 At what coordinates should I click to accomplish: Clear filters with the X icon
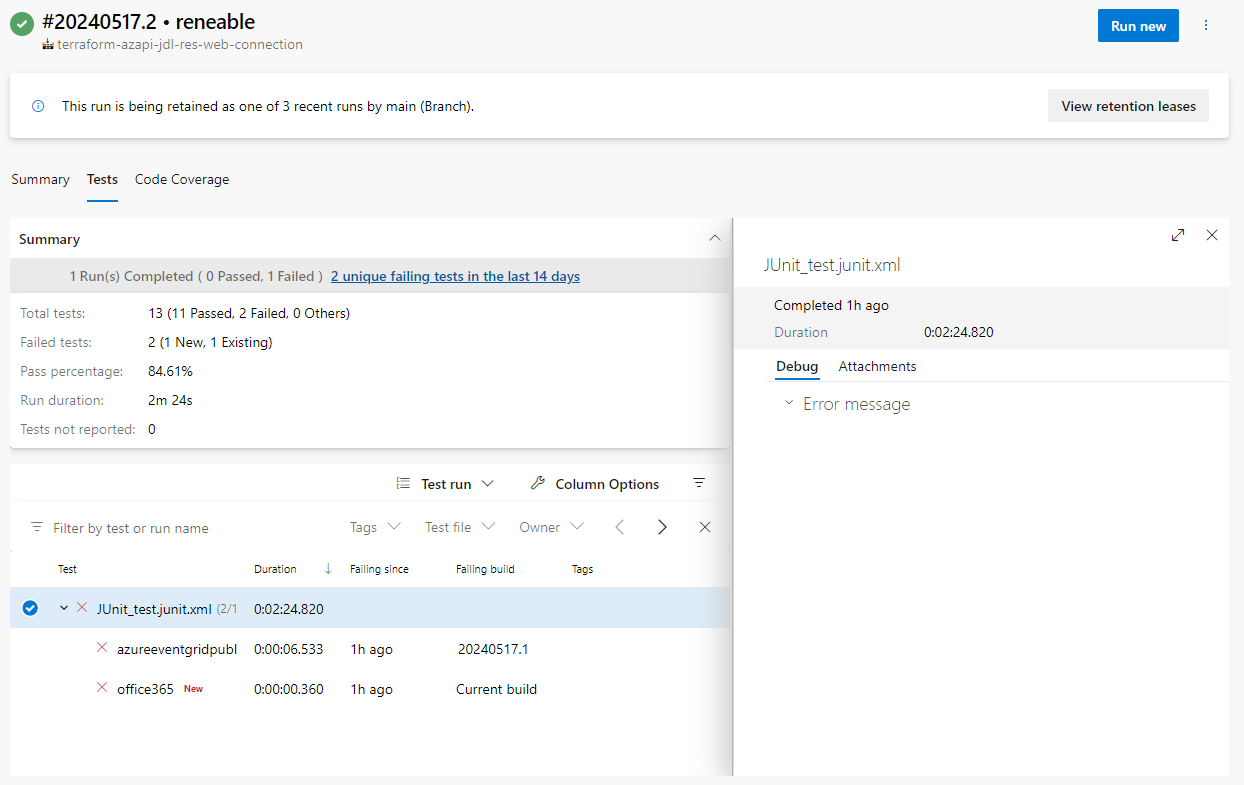pos(705,527)
